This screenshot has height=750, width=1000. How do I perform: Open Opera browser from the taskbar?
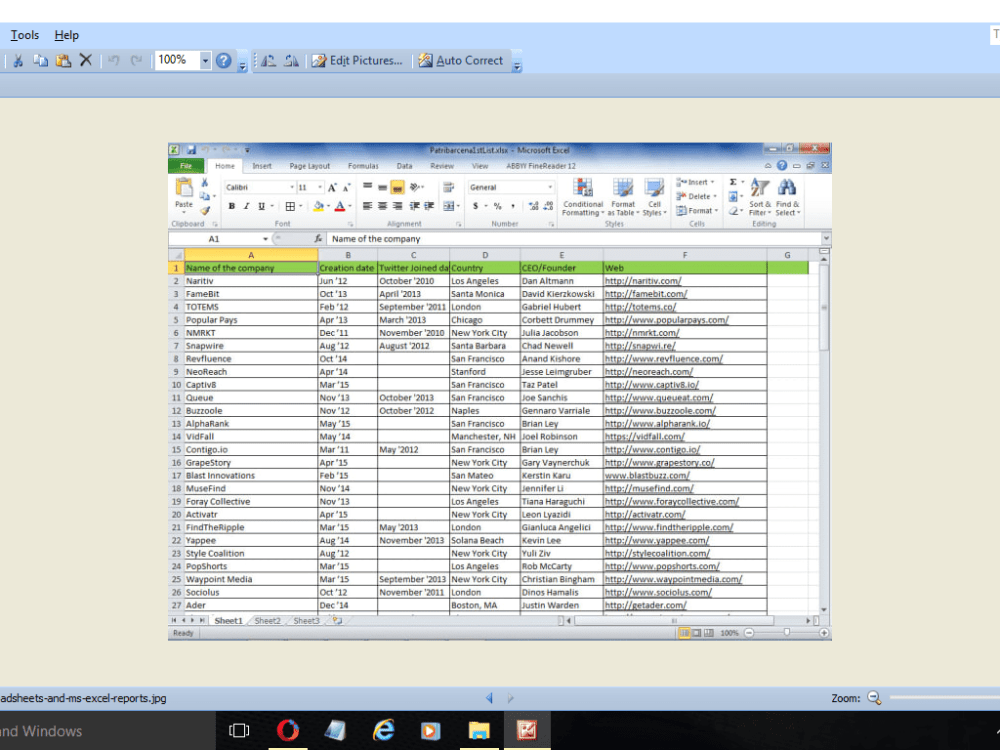click(288, 730)
